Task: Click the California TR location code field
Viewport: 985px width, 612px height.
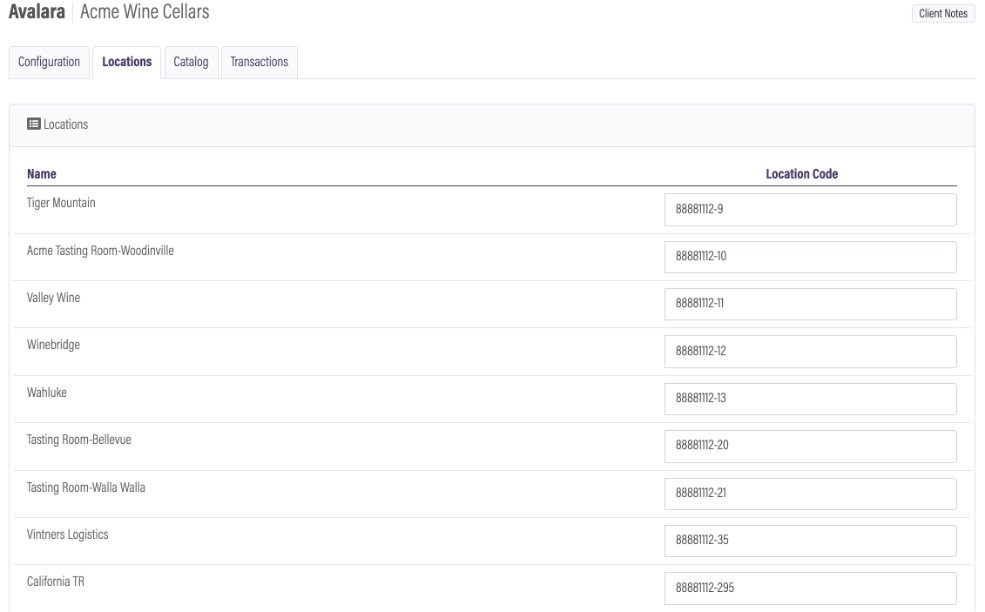Action: tap(810, 588)
